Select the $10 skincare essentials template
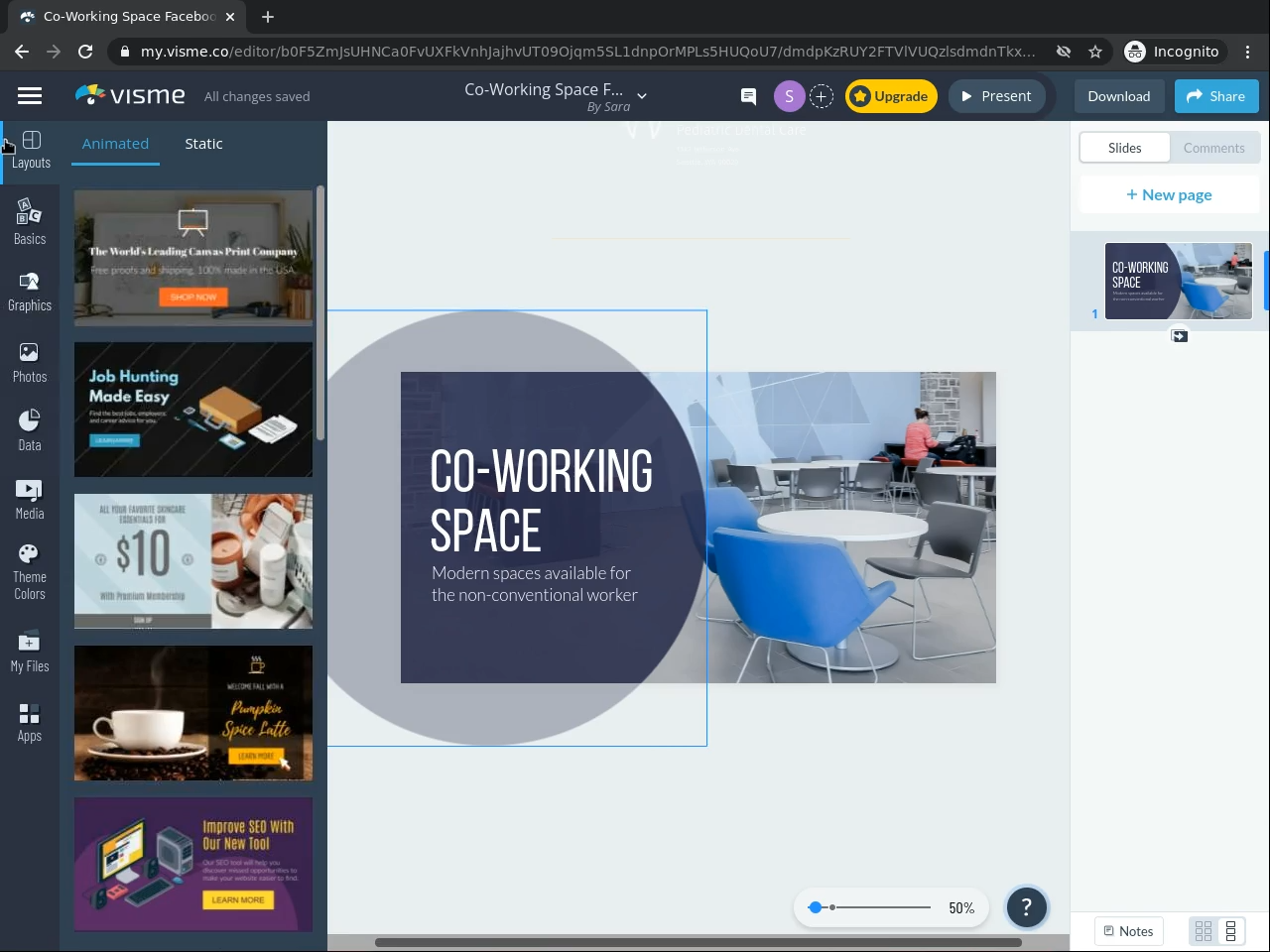The height and width of the screenshot is (952, 1270). click(193, 561)
